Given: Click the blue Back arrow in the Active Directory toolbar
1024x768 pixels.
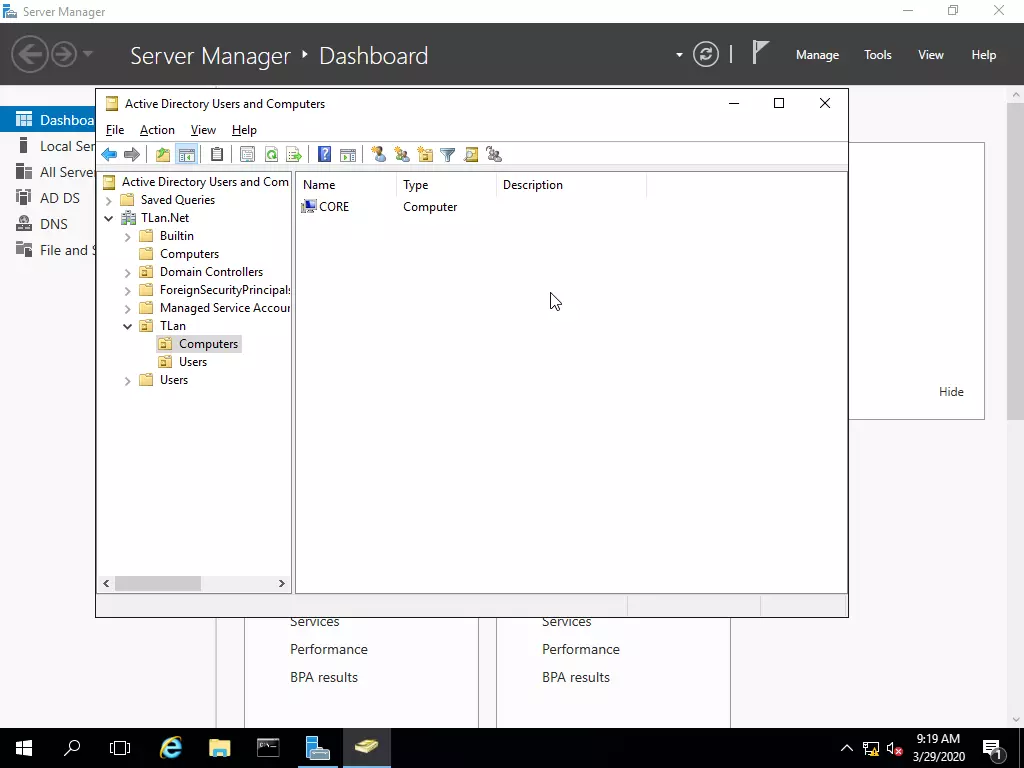Looking at the screenshot, I should (109, 155).
